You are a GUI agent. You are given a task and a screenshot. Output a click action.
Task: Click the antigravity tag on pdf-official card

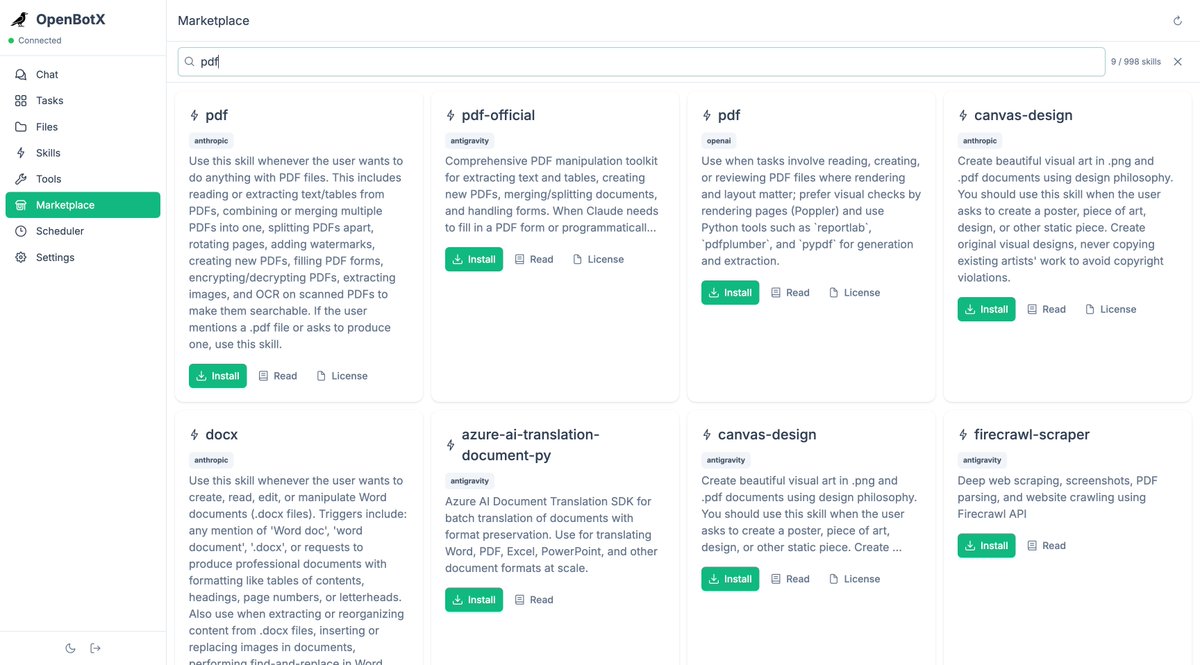click(x=470, y=141)
